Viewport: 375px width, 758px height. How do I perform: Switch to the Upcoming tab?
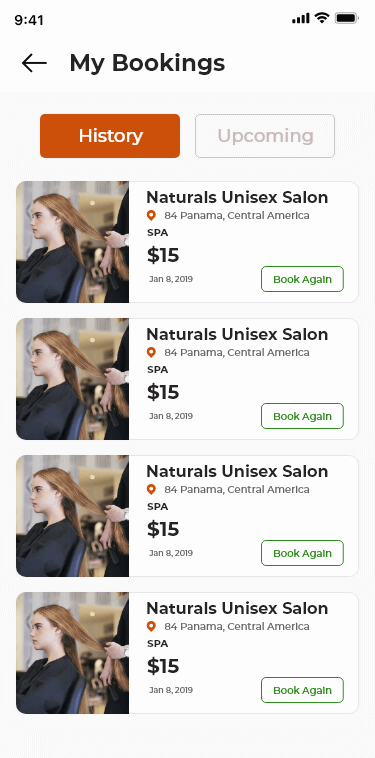(x=265, y=136)
